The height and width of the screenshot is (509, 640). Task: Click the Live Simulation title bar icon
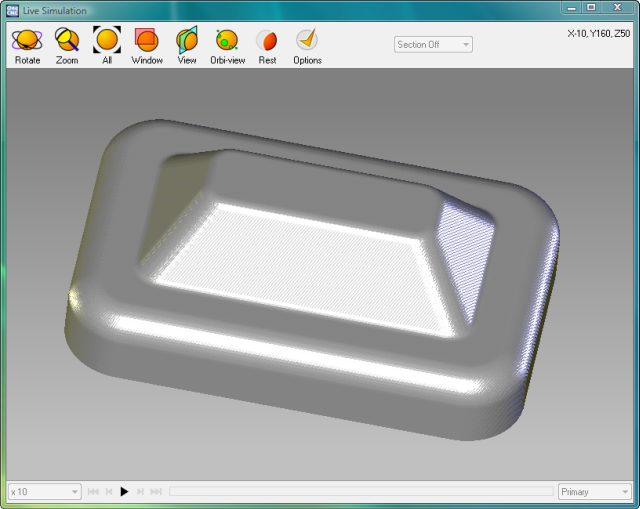(x=13, y=10)
